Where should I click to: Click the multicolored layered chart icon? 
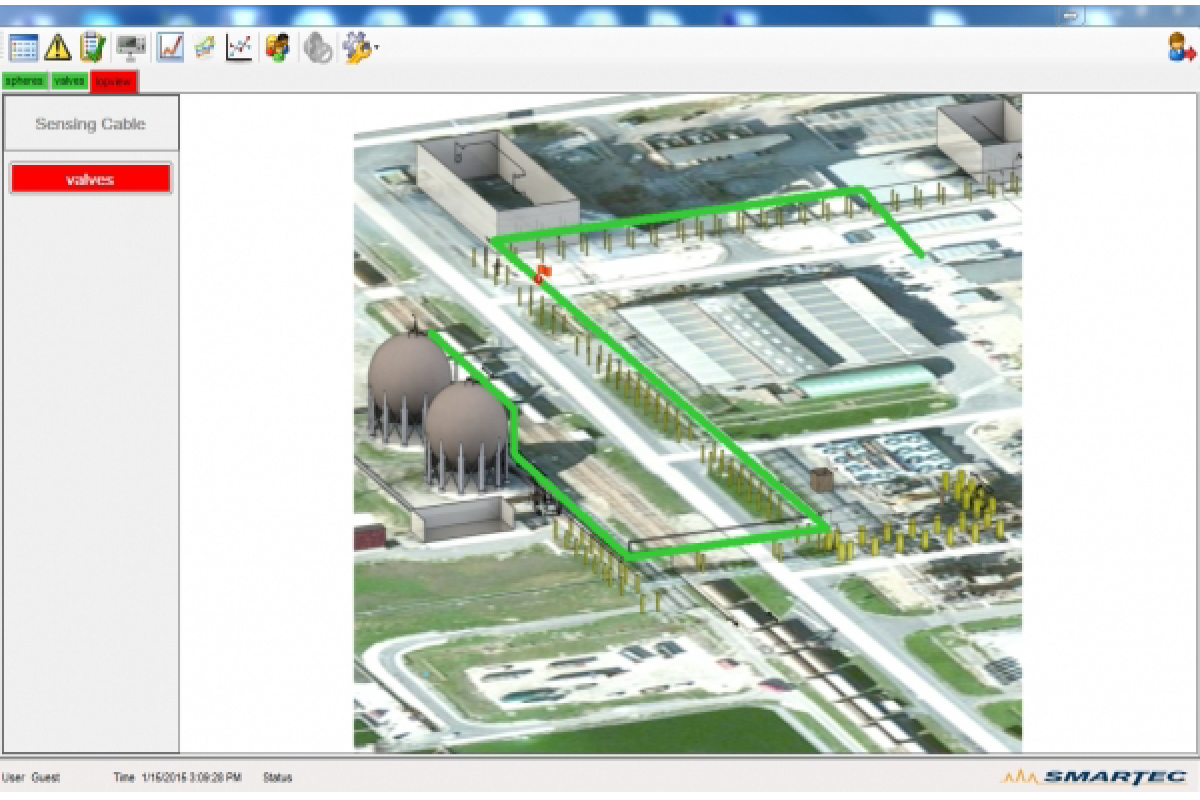coord(205,47)
